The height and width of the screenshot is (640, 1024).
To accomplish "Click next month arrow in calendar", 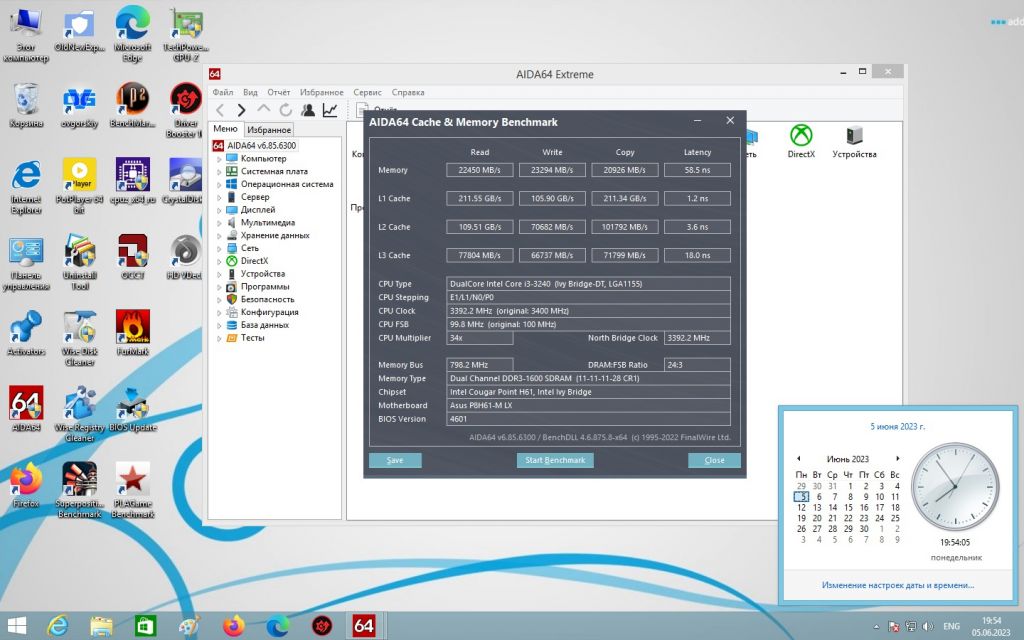I will click(x=898, y=458).
